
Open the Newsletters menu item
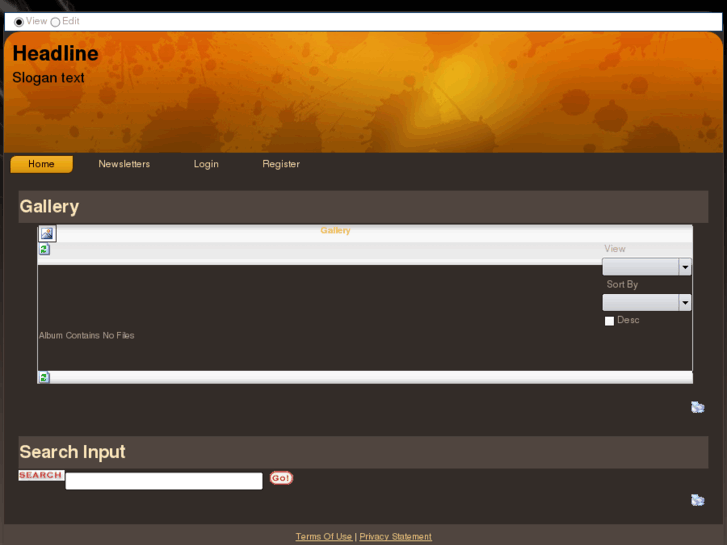point(124,164)
